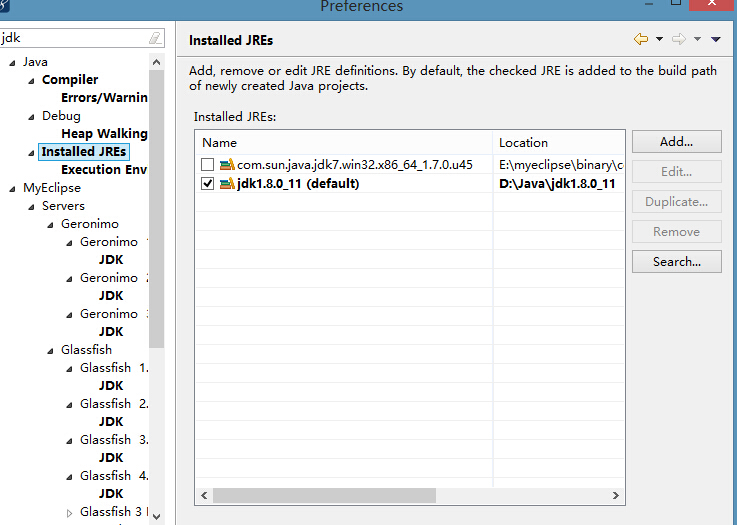
Task: Select com.sun.java.jdk7.win32.x86_64_1.7.0.u45 row name
Action: 355,165
